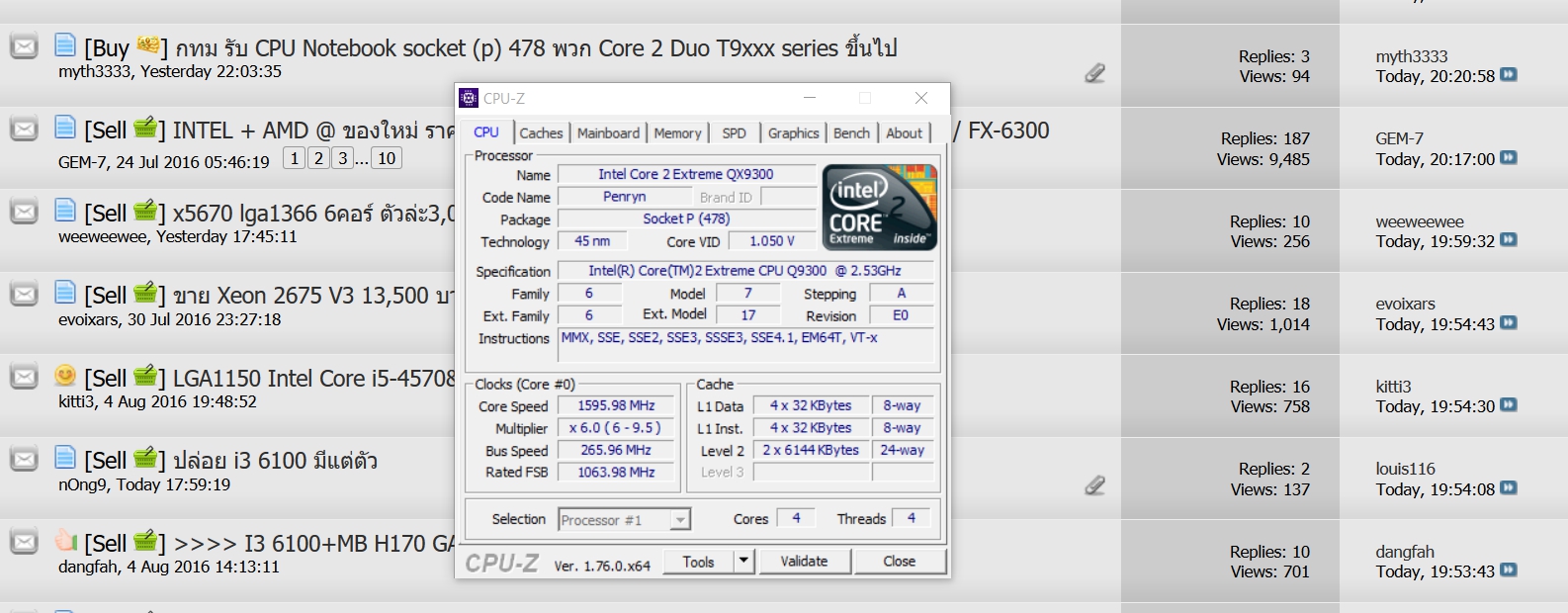Open the SPD tab in CPU-Z

point(734,133)
